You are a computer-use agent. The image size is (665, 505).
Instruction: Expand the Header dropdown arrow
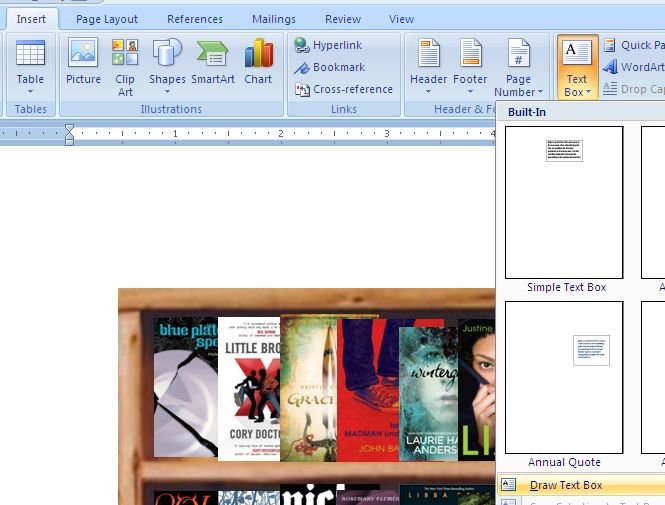point(428,92)
